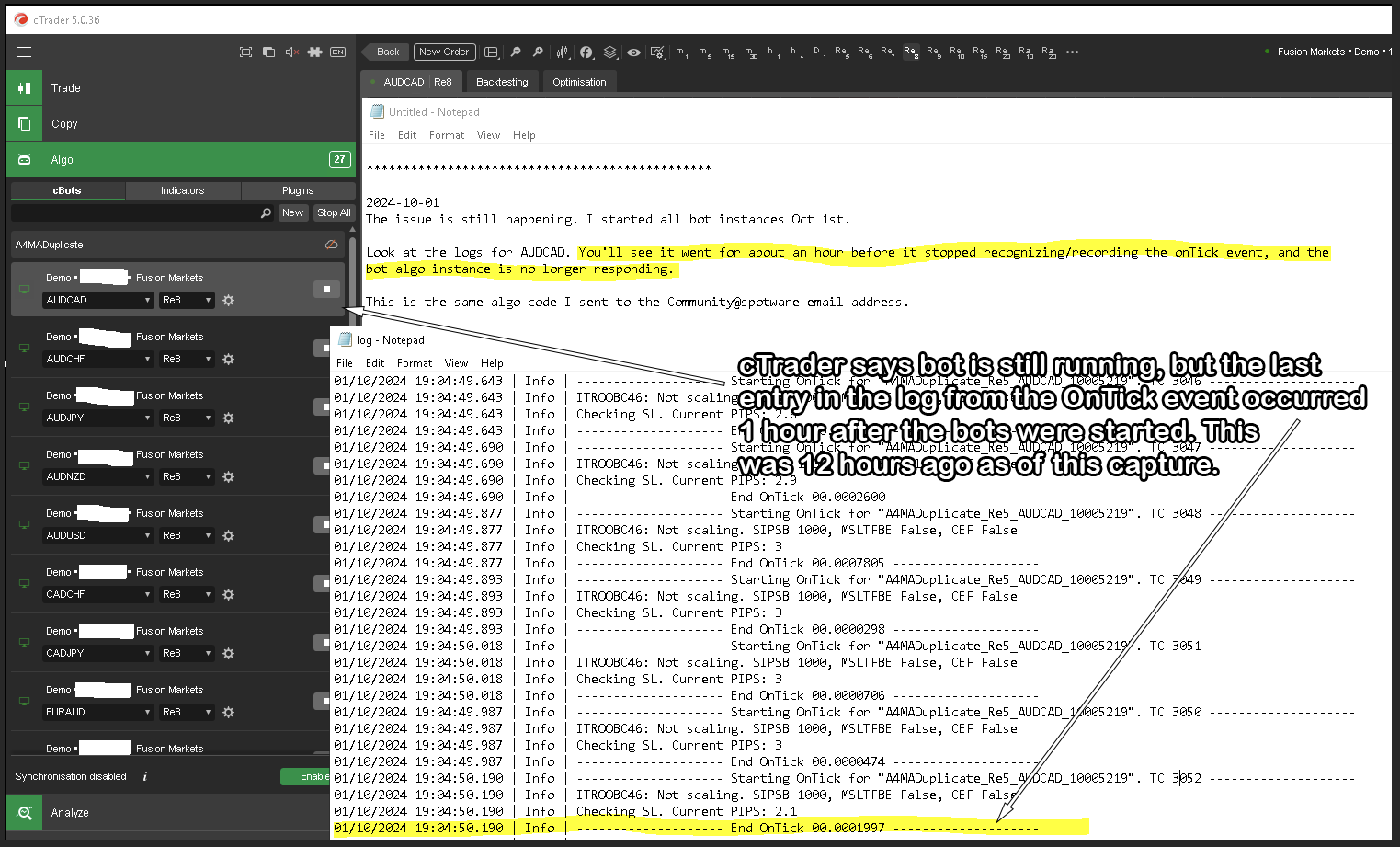Open the AUDUSD symbol dropdown
1400x847 pixels.
98,535
